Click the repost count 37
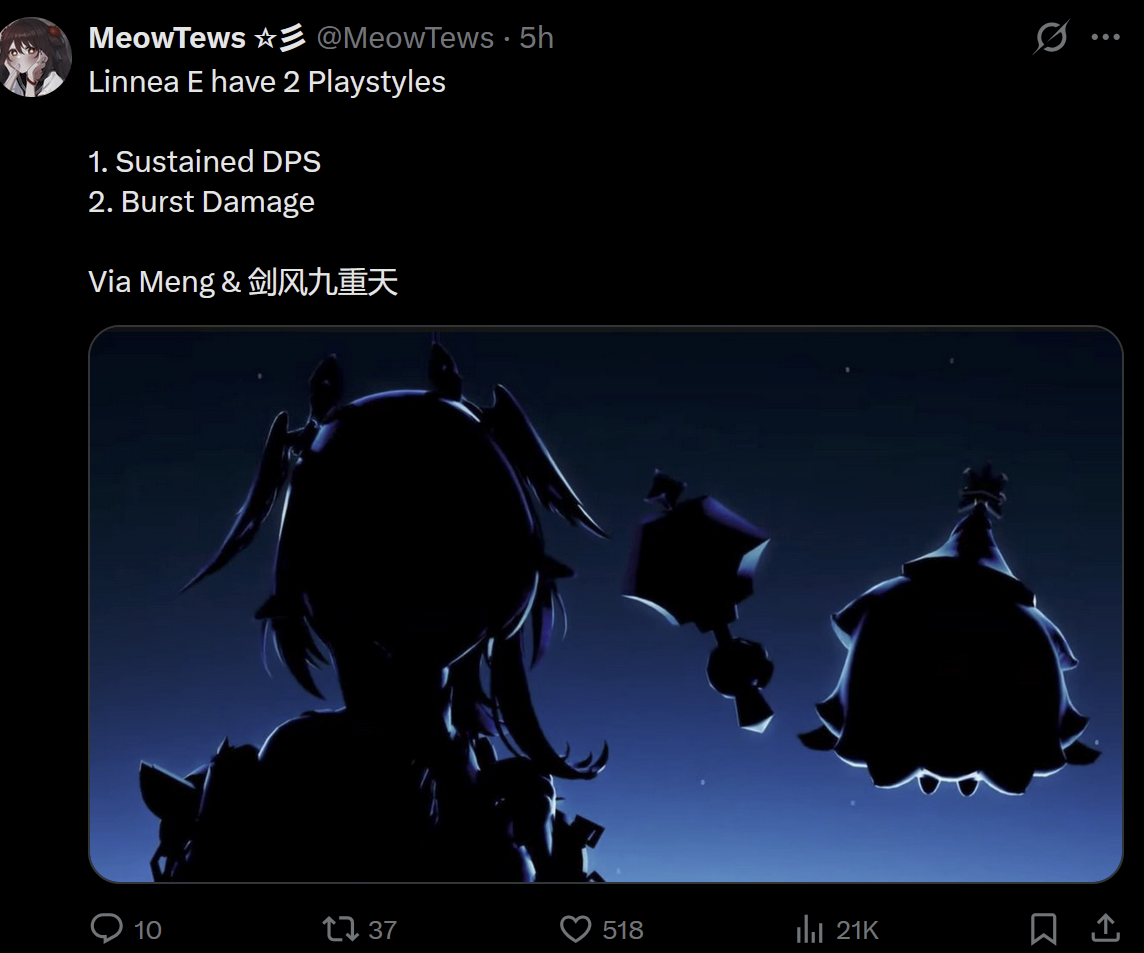Viewport: 1144px width, 953px height. 382,930
